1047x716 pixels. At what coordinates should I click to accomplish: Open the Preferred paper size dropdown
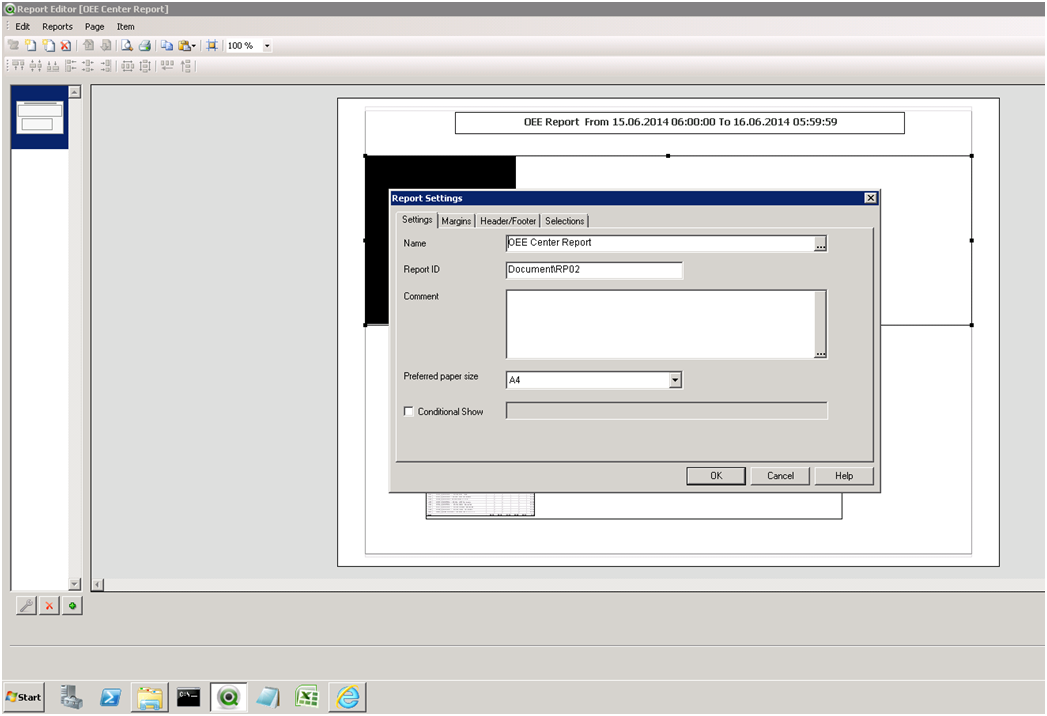pos(675,380)
